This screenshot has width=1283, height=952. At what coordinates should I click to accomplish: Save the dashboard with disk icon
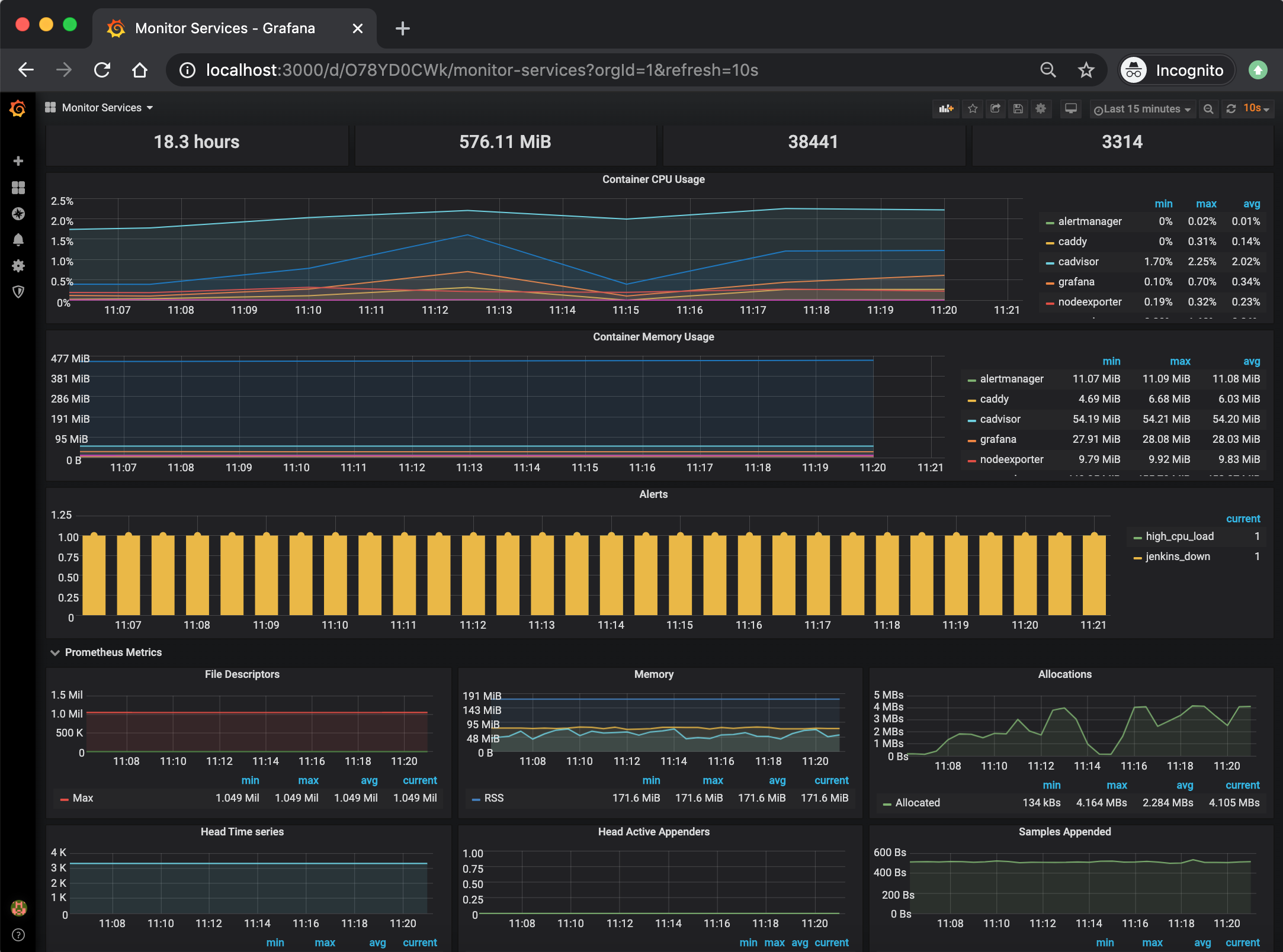pyautogui.click(x=1018, y=108)
